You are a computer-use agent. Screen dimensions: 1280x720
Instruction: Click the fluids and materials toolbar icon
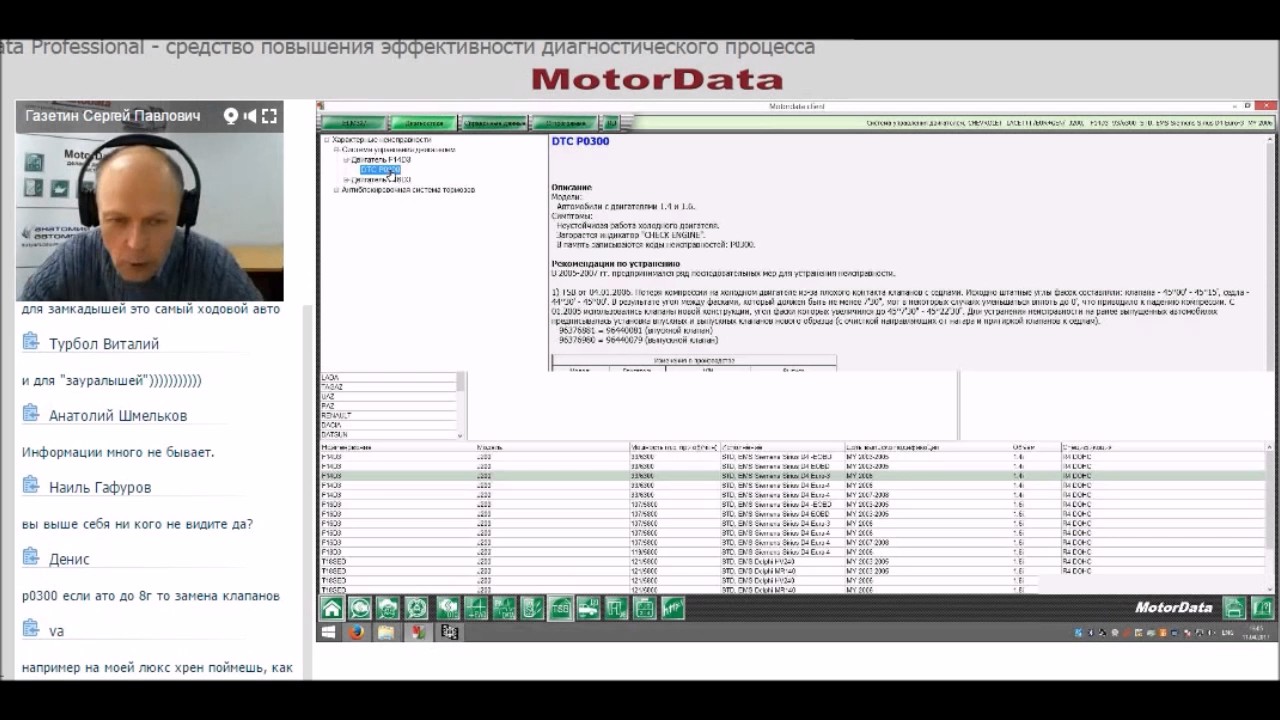pyautogui.click(x=532, y=607)
